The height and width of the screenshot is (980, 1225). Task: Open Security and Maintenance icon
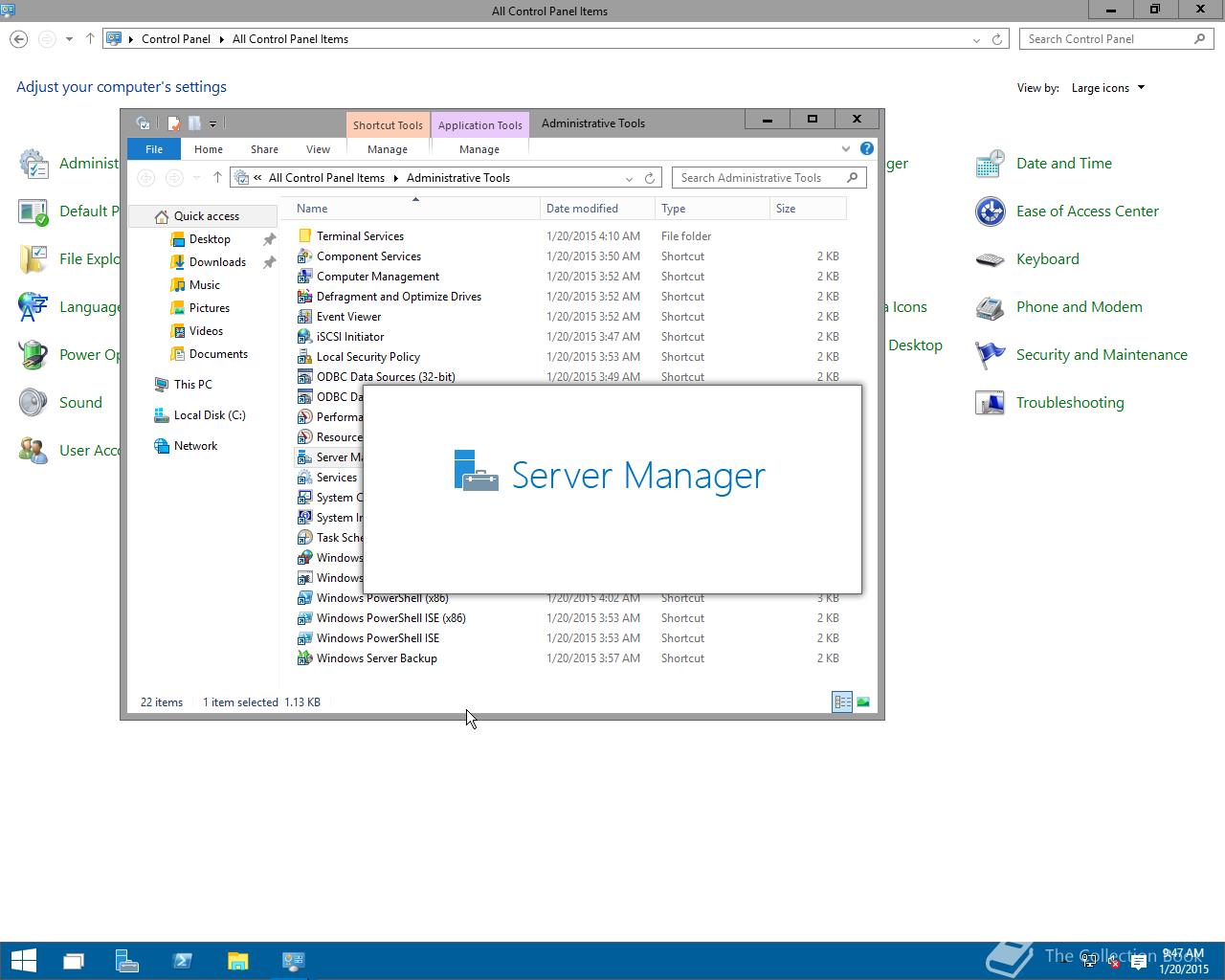point(990,355)
